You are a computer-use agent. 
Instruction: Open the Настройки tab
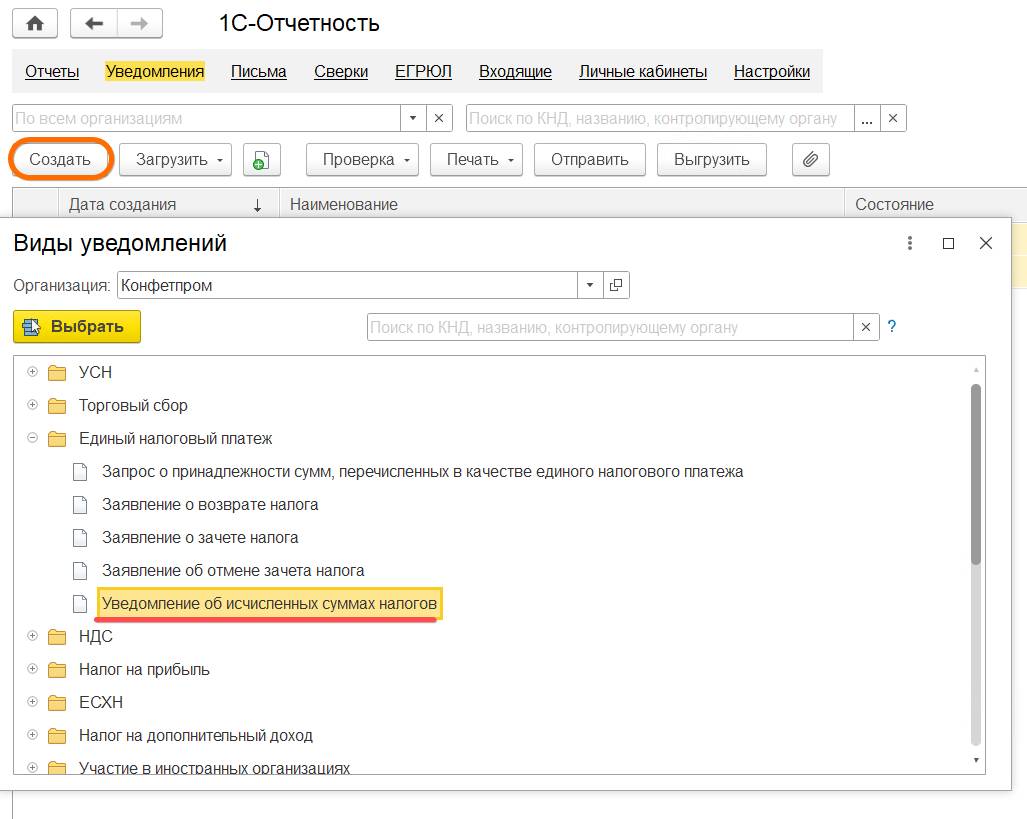tap(771, 71)
